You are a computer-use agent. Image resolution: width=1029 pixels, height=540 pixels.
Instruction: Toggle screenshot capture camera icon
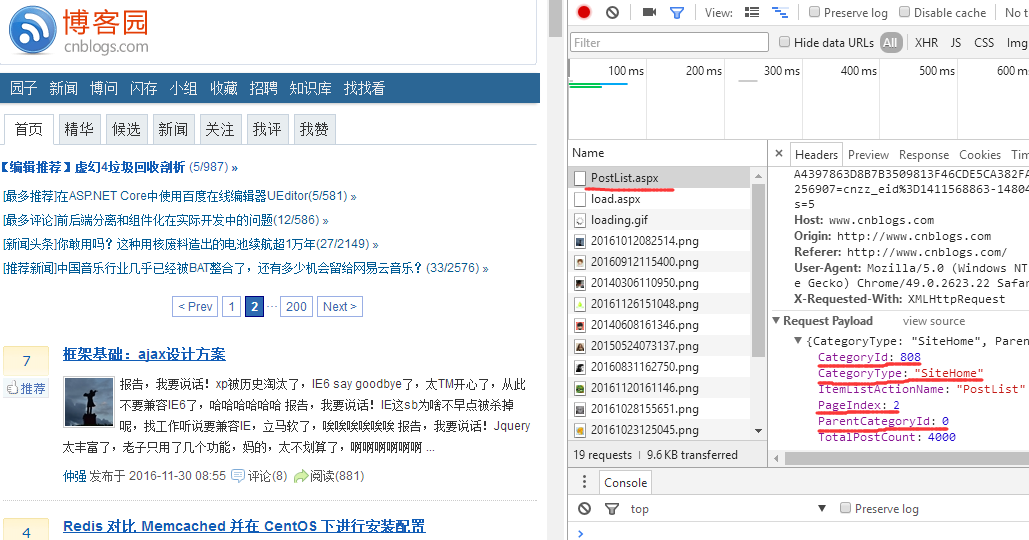tap(649, 12)
